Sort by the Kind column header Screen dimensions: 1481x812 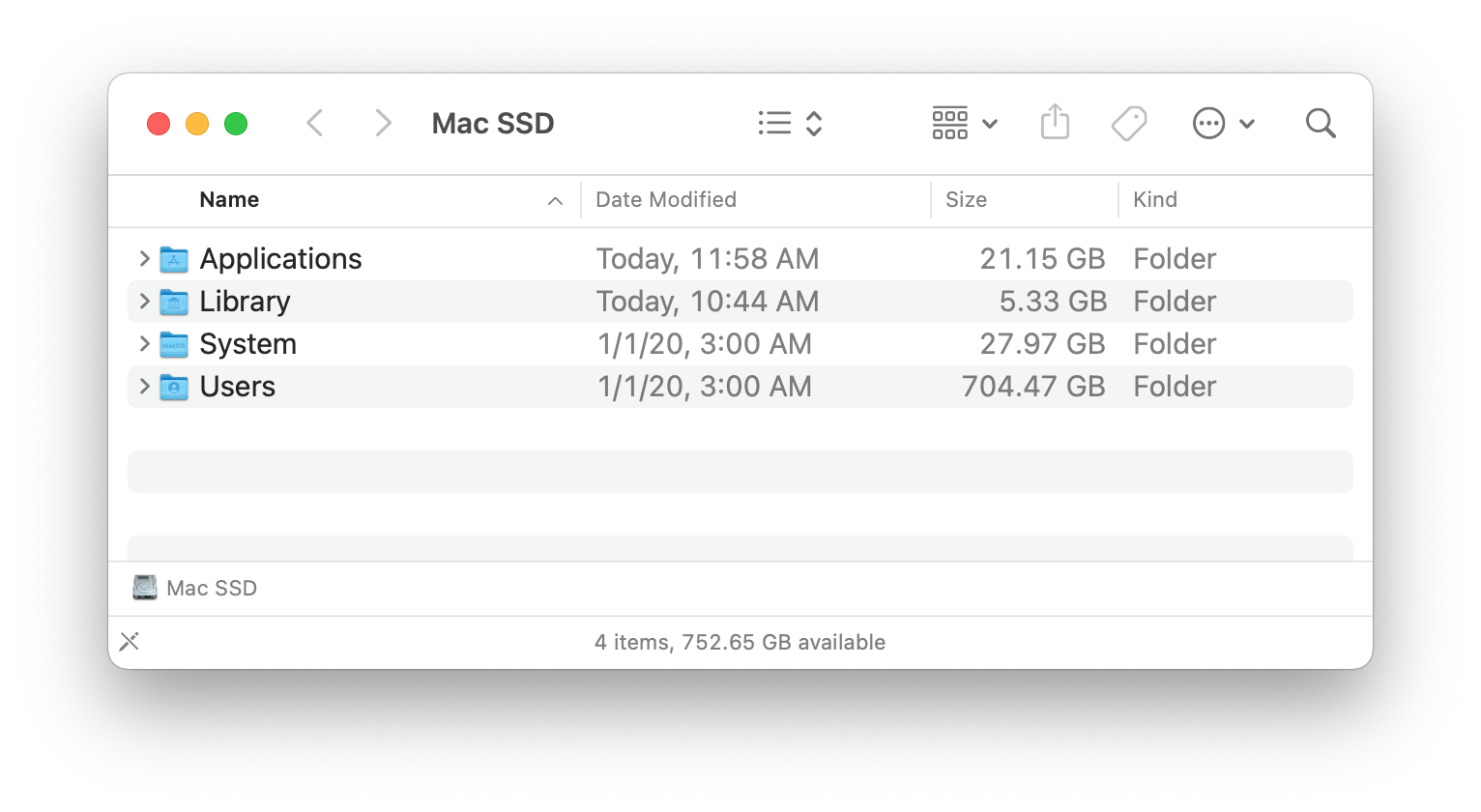[x=1154, y=199]
